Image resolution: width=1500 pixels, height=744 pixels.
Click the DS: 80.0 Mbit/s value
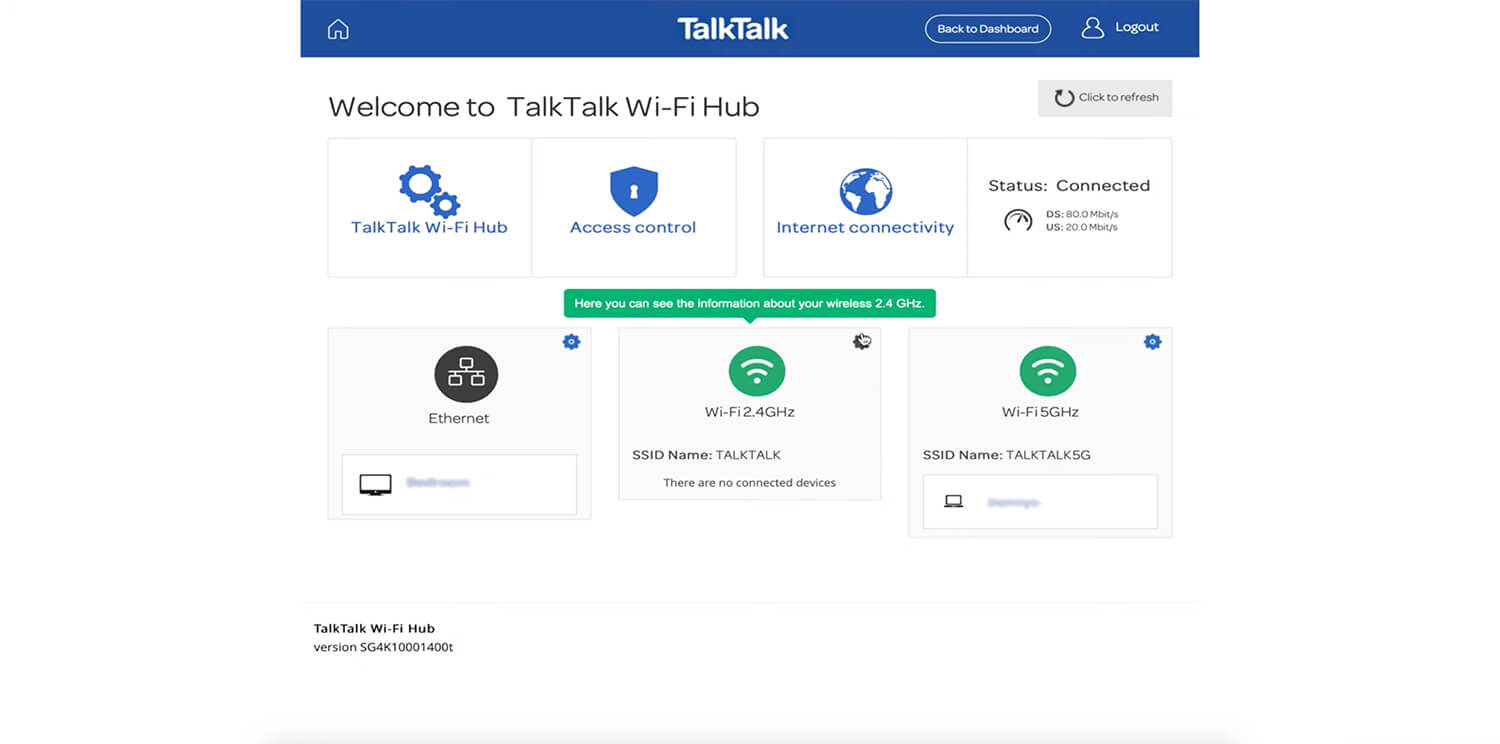[x=1082, y=214]
